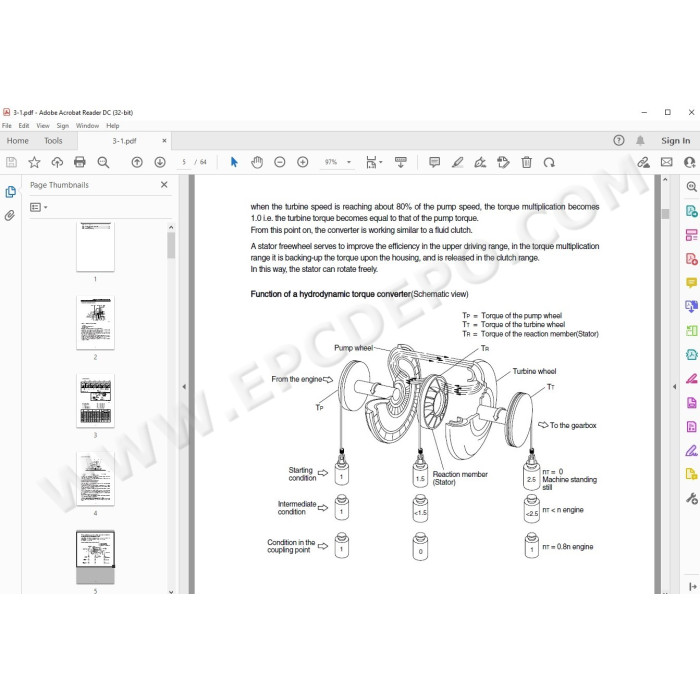Image resolution: width=700 pixels, height=700 pixels.
Task: Click the scrolling mode toolbar icon
Action: click(400, 162)
